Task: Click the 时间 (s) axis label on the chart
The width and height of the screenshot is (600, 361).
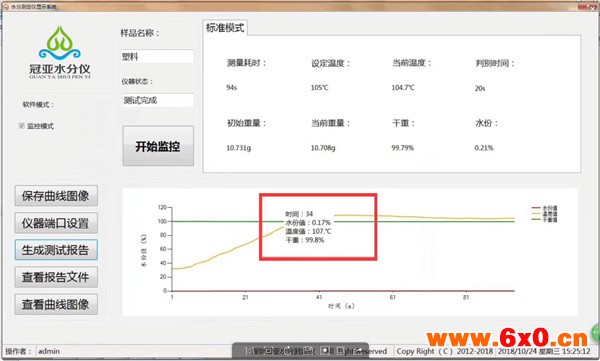Action: (x=341, y=306)
